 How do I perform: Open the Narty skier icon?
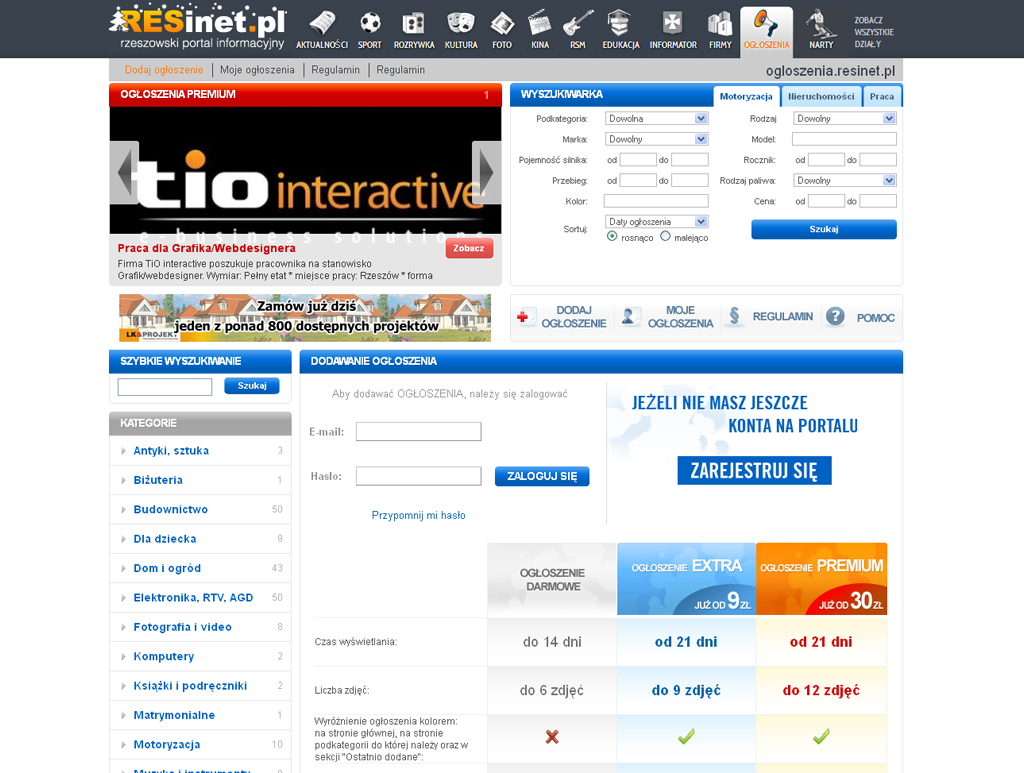coord(820,24)
